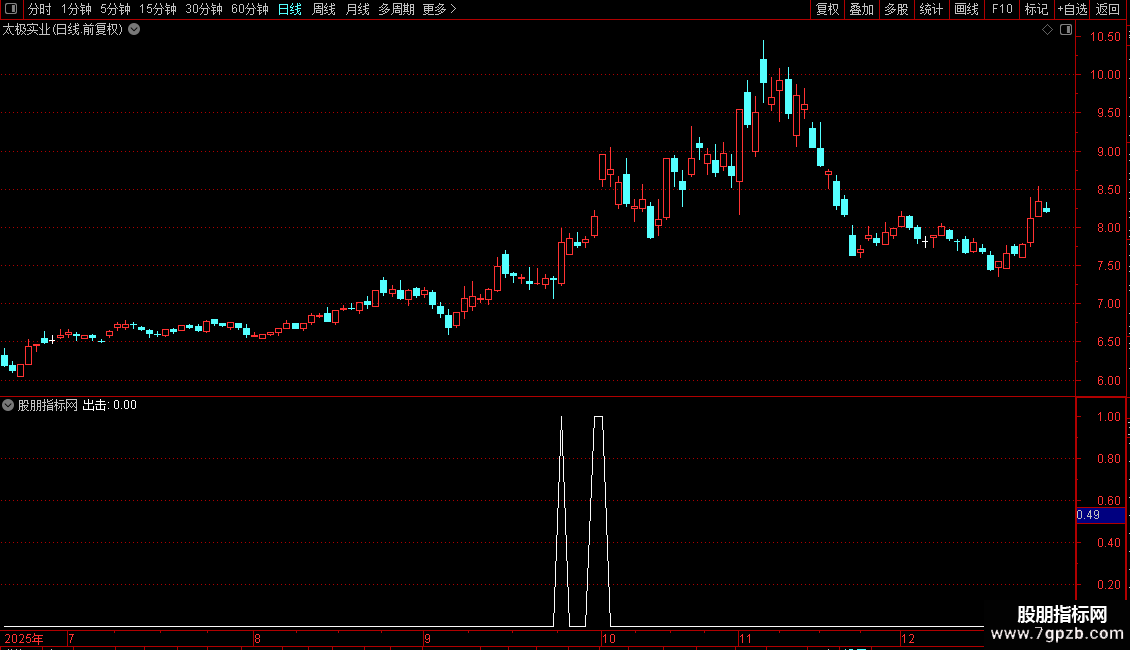This screenshot has width=1130, height=650.
Task: Select the 60分钟 period tab
Action: click(x=250, y=9)
